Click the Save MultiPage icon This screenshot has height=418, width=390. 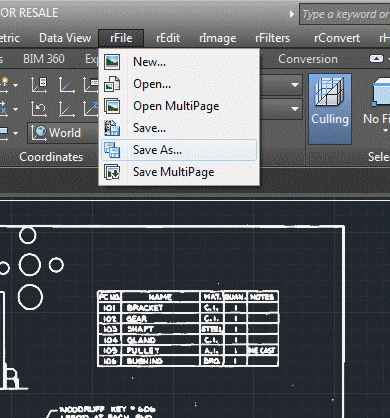tap(112, 172)
